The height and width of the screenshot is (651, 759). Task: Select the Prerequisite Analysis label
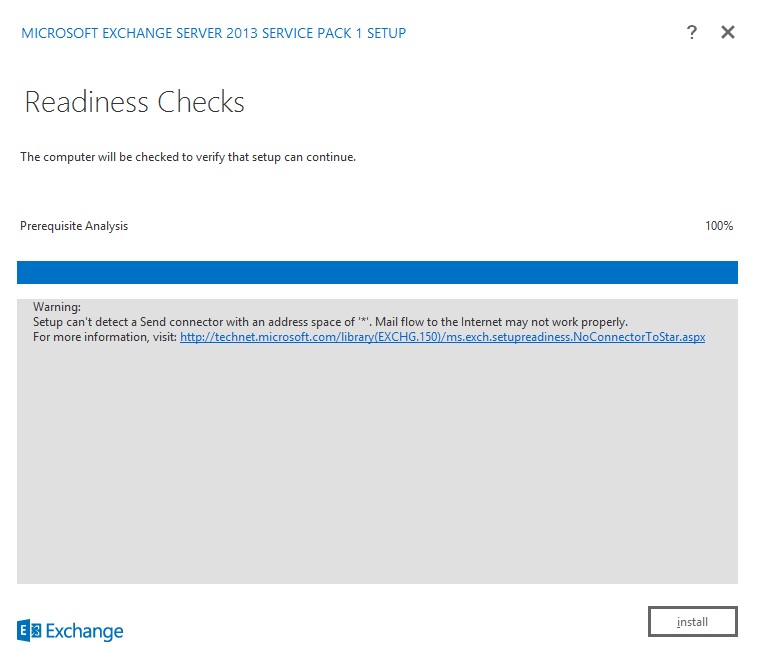click(74, 226)
